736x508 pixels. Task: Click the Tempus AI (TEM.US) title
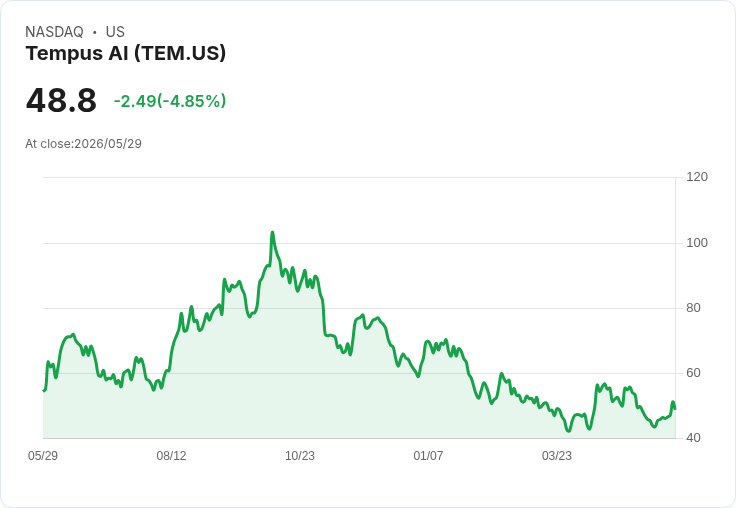click(126, 54)
